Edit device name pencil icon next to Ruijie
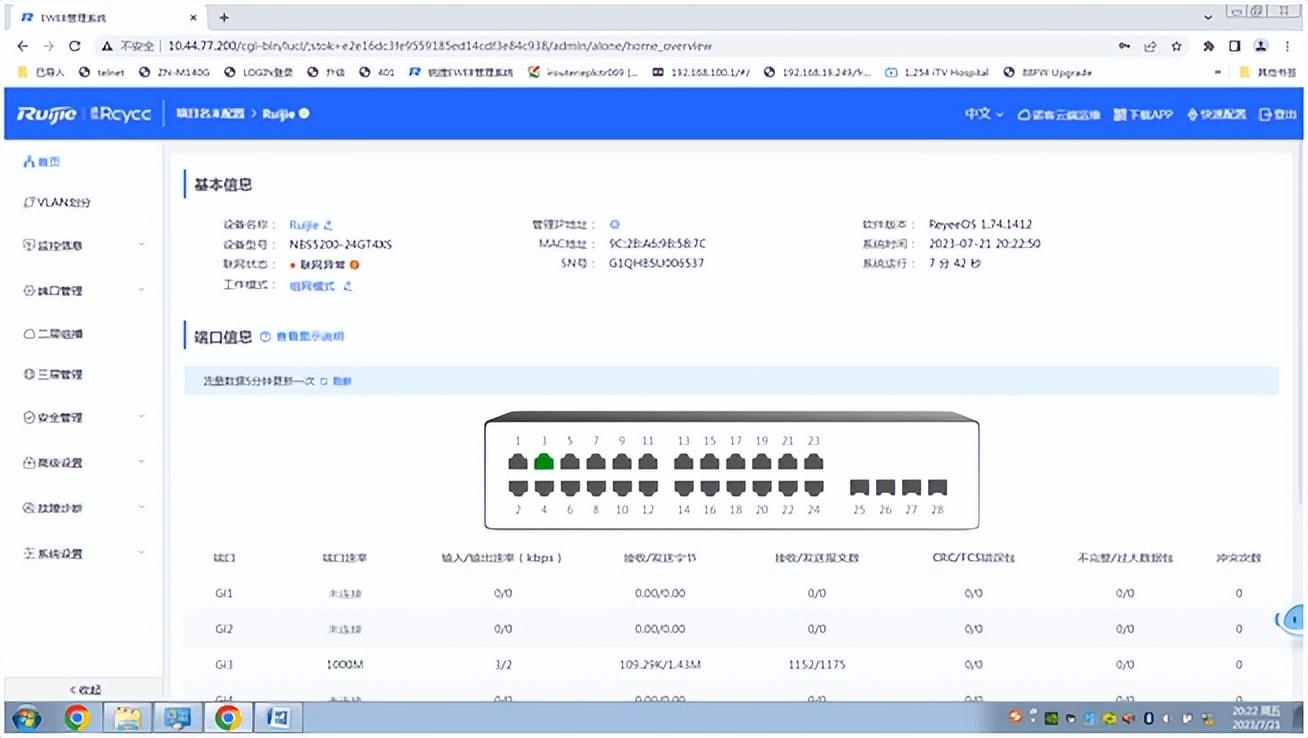This screenshot has height=738, width=1308. click(328, 225)
